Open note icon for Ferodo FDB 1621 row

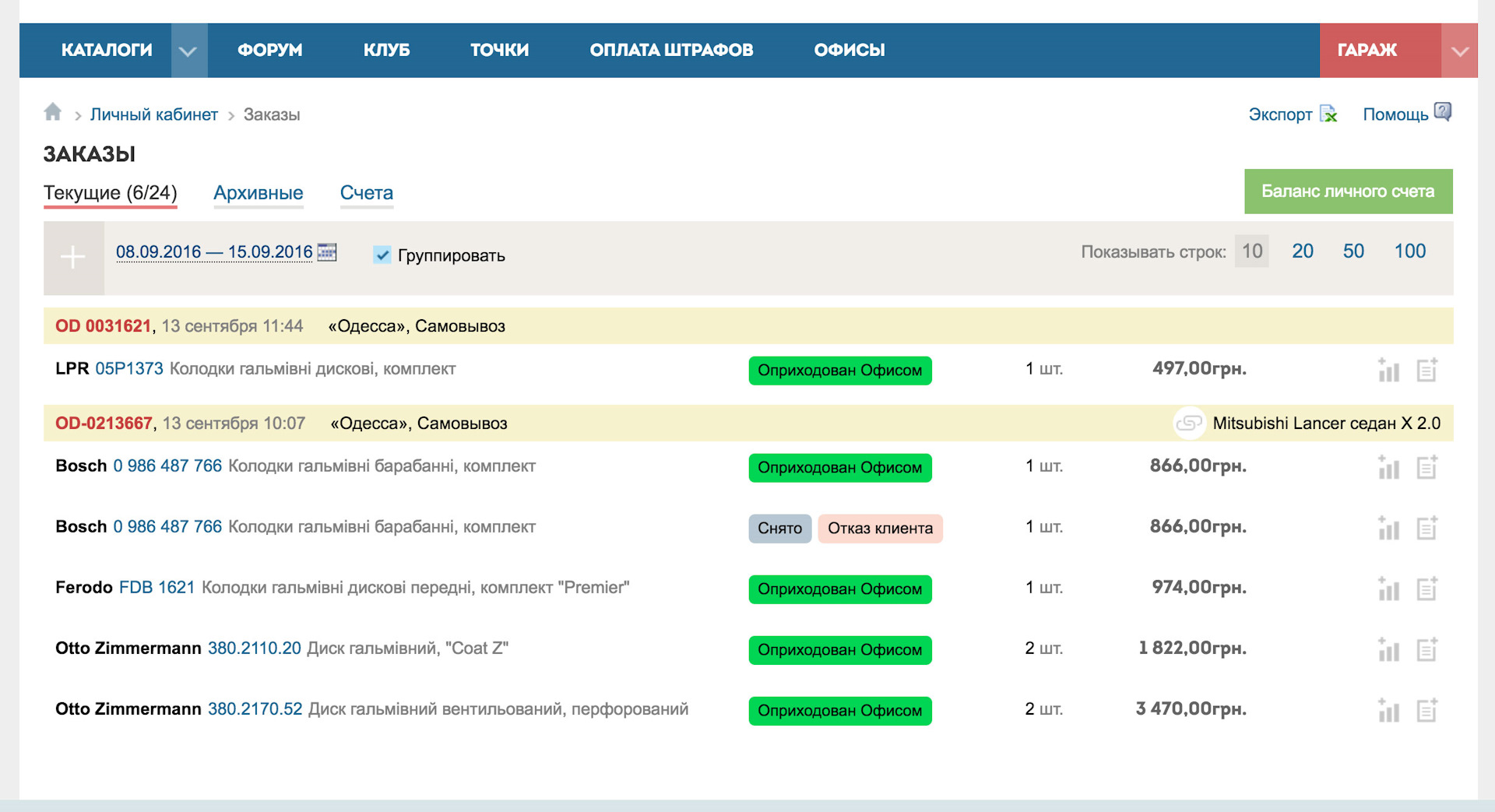click(1426, 589)
